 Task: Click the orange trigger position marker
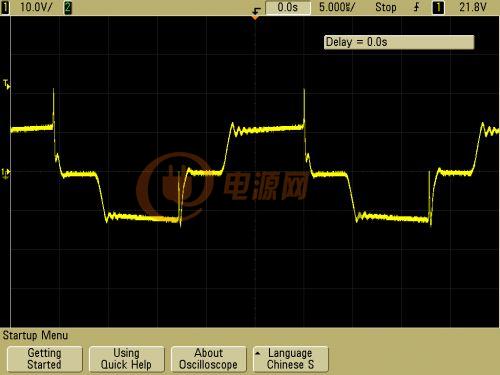pos(255,18)
